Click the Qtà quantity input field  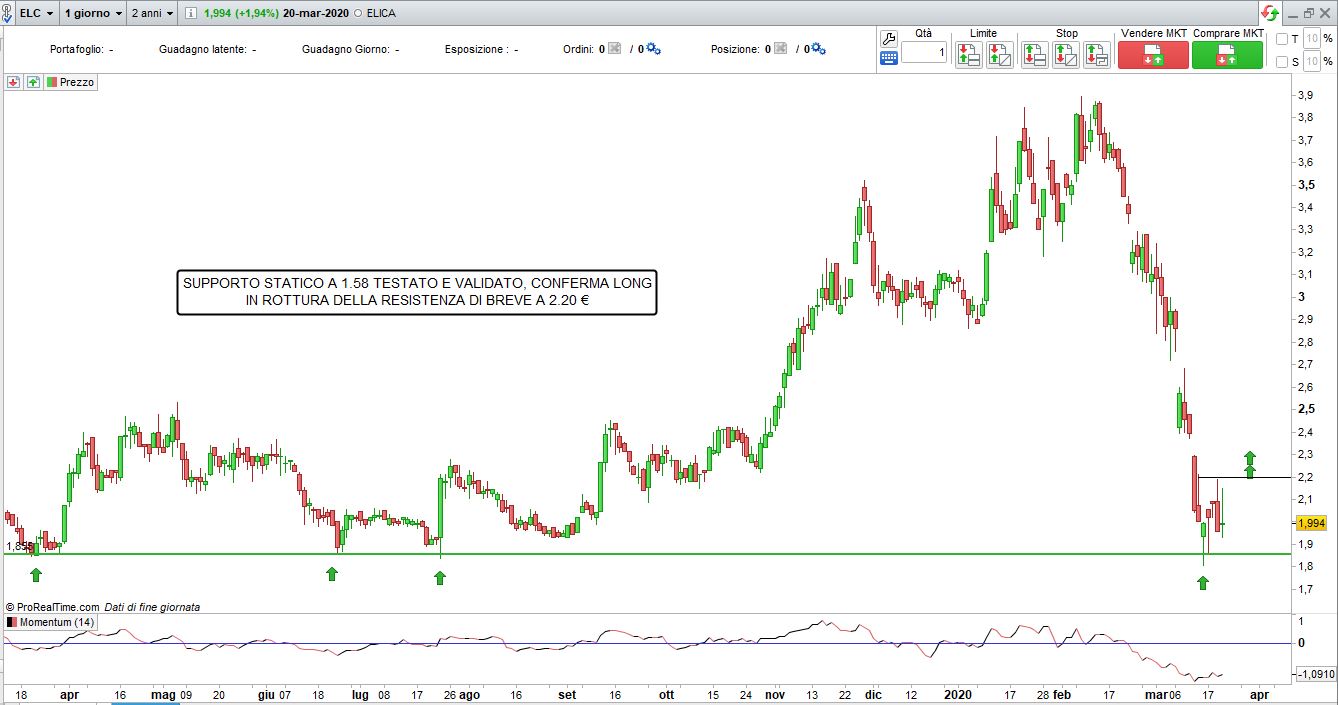pyautogui.click(x=924, y=52)
